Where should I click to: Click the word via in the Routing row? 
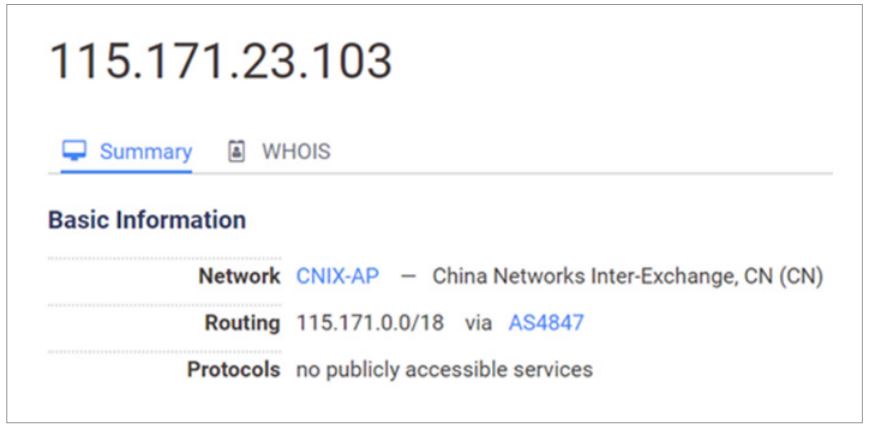(x=478, y=323)
